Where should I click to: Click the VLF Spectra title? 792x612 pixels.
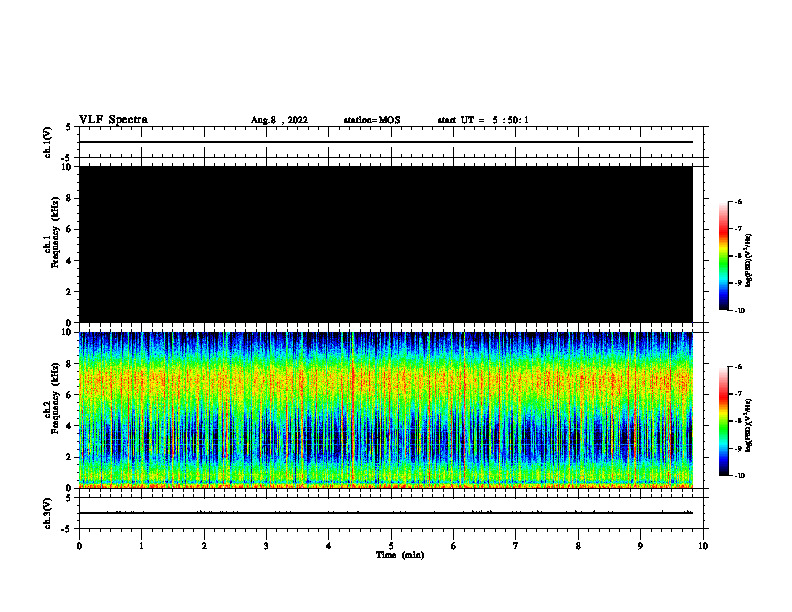(x=113, y=120)
